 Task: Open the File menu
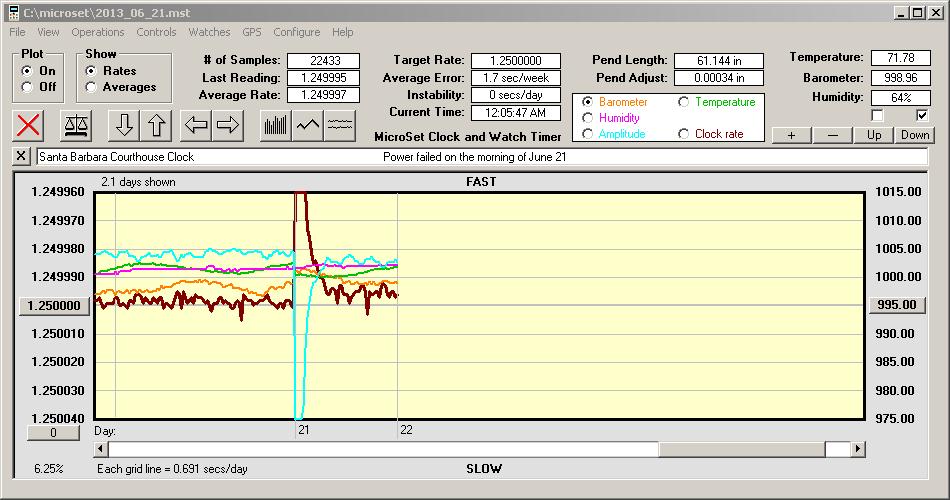(18, 32)
